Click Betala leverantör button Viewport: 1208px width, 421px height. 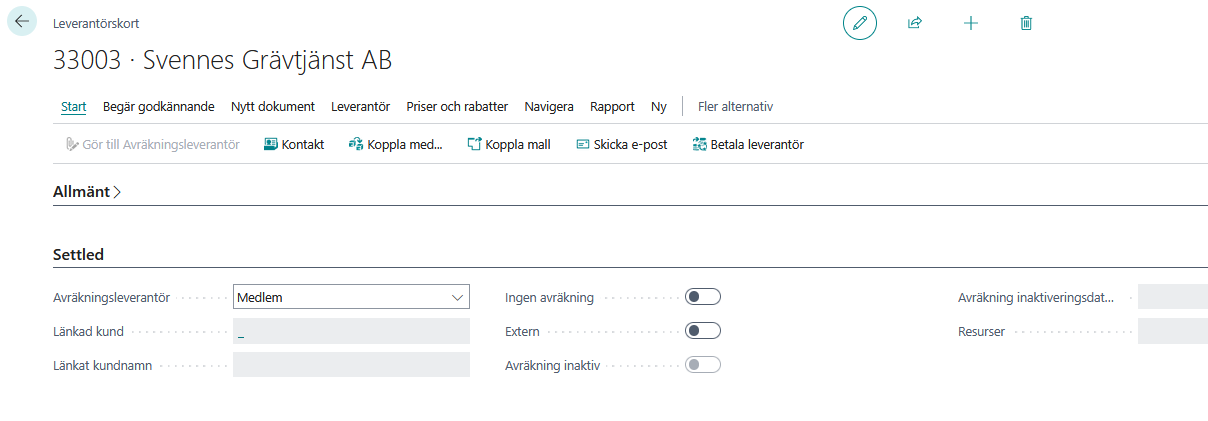tap(747, 144)
